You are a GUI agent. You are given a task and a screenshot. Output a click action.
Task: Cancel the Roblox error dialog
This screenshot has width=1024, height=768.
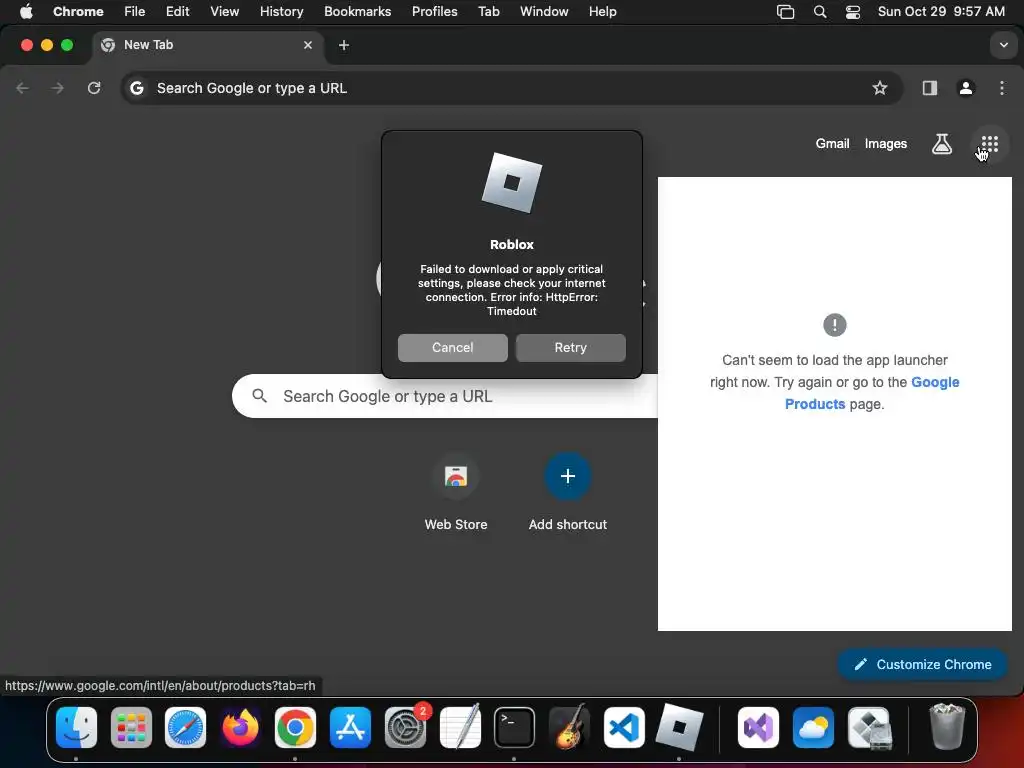452,347
